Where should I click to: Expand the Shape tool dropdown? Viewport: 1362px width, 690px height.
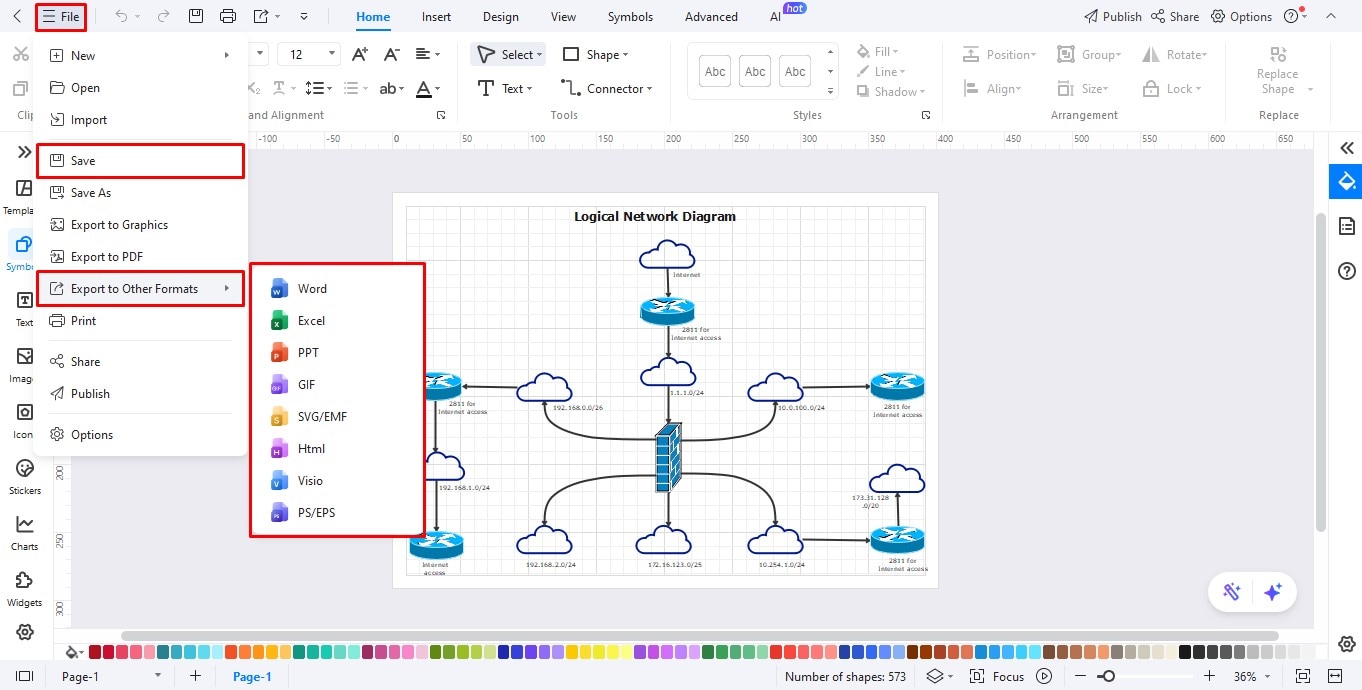click(595, 55)
